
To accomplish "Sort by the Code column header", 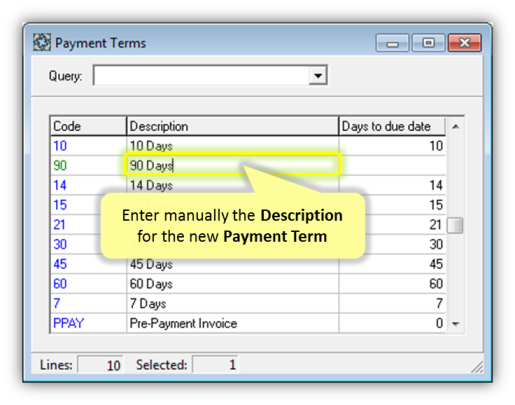I will [x=88, y=126].
